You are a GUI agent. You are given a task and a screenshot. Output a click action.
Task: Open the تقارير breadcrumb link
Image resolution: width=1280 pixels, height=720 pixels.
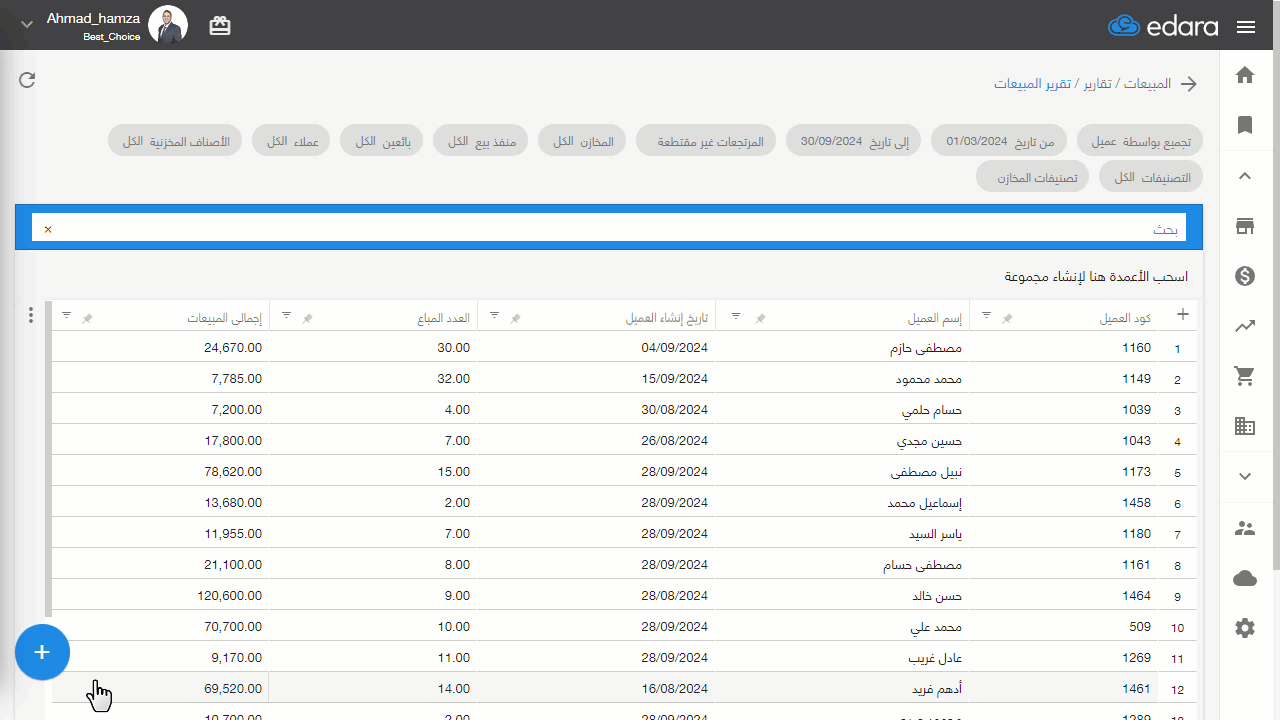(x=1097, y=84)
